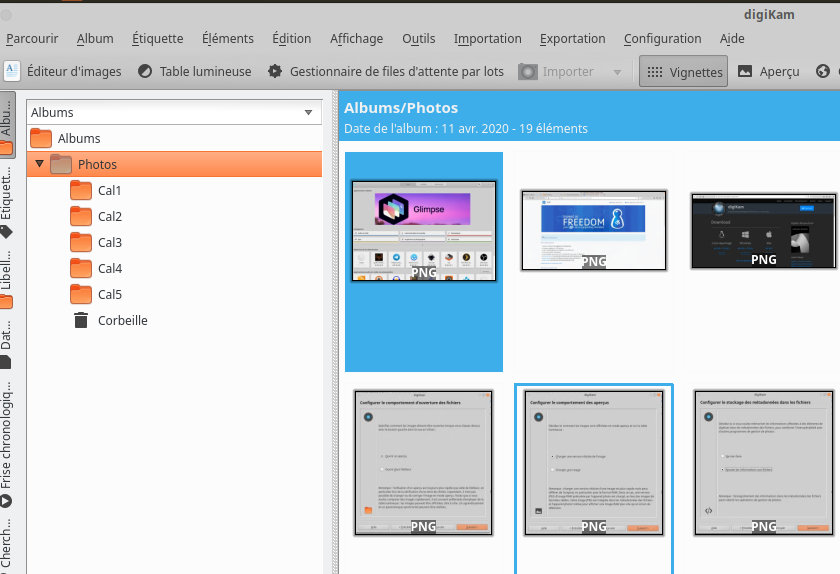The width and height of the screenshot is (840, 574).
Task: Open the Parcourir menu
Action: 32,39
